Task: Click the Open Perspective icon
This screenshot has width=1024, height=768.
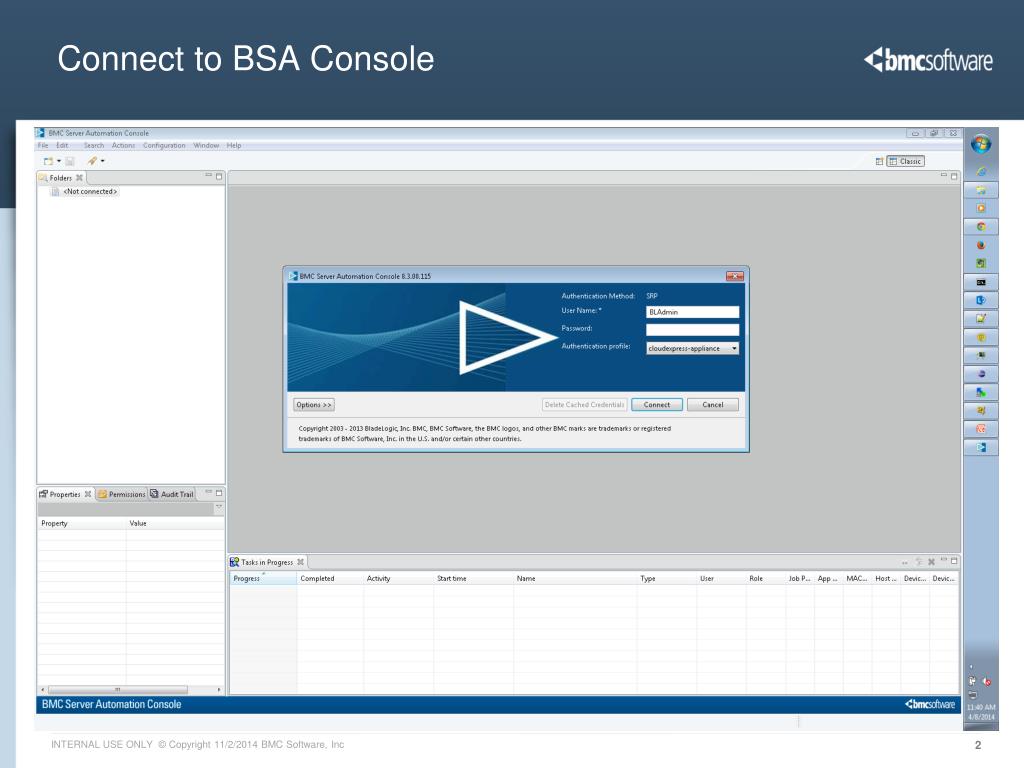Action: [879, 161]
